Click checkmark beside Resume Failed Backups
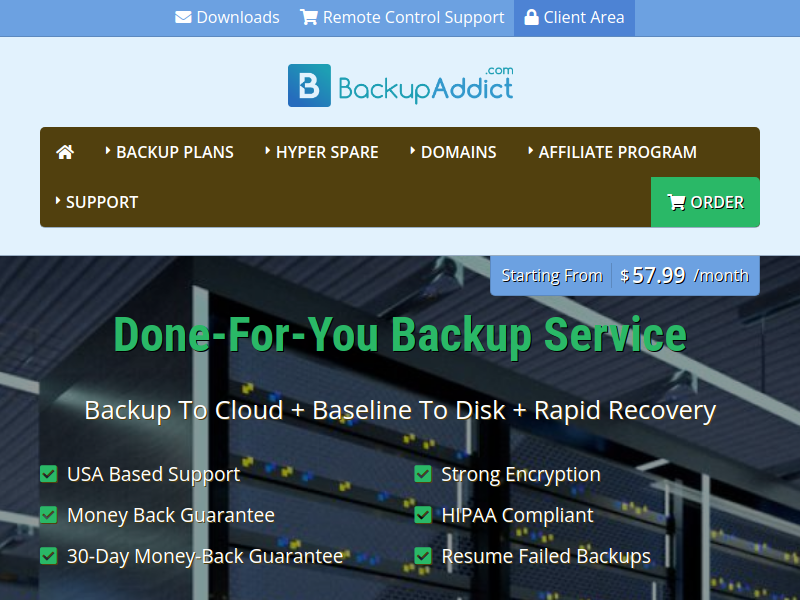The height and width of the screenshot is (600, 800). coord(423,556)
